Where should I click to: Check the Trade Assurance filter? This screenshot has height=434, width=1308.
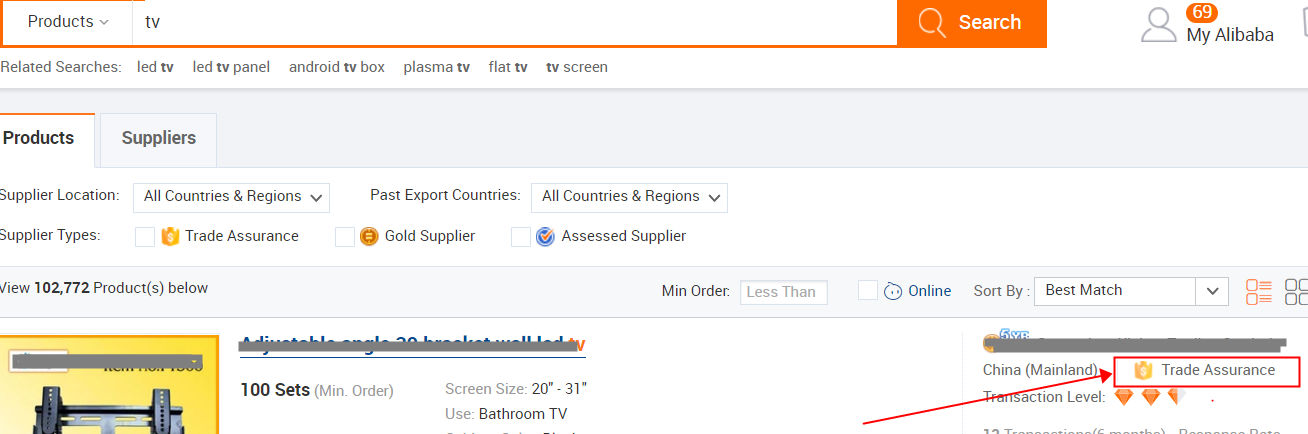tap(145, 237)
